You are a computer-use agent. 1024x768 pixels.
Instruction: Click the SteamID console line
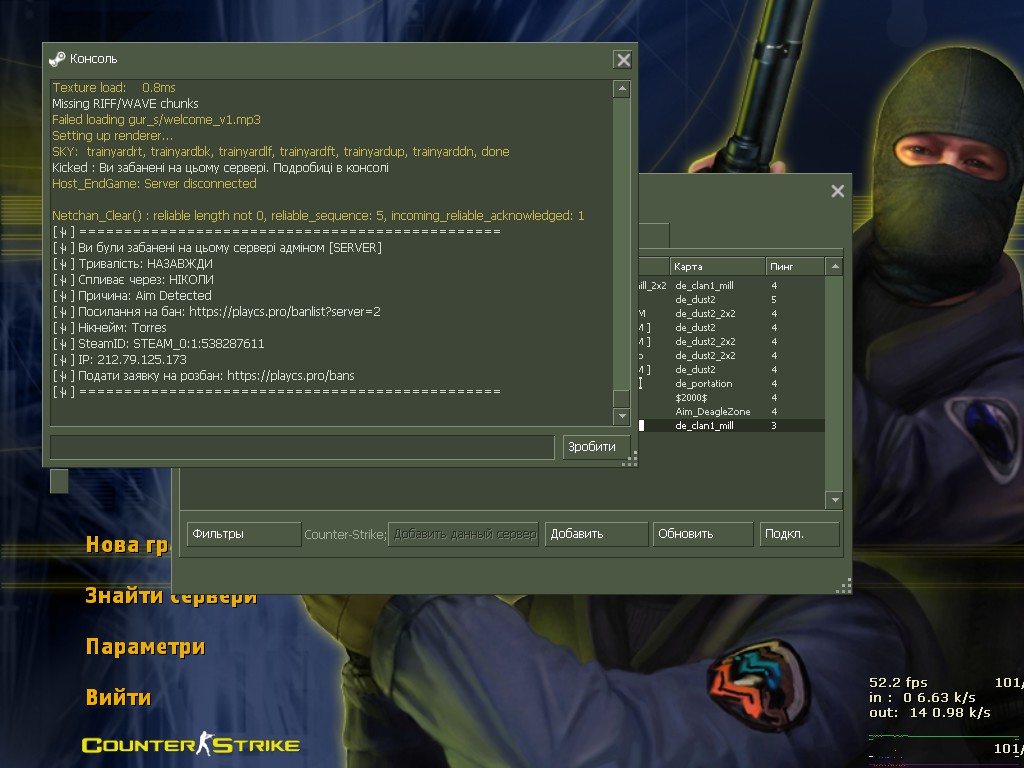coord(158,344)
